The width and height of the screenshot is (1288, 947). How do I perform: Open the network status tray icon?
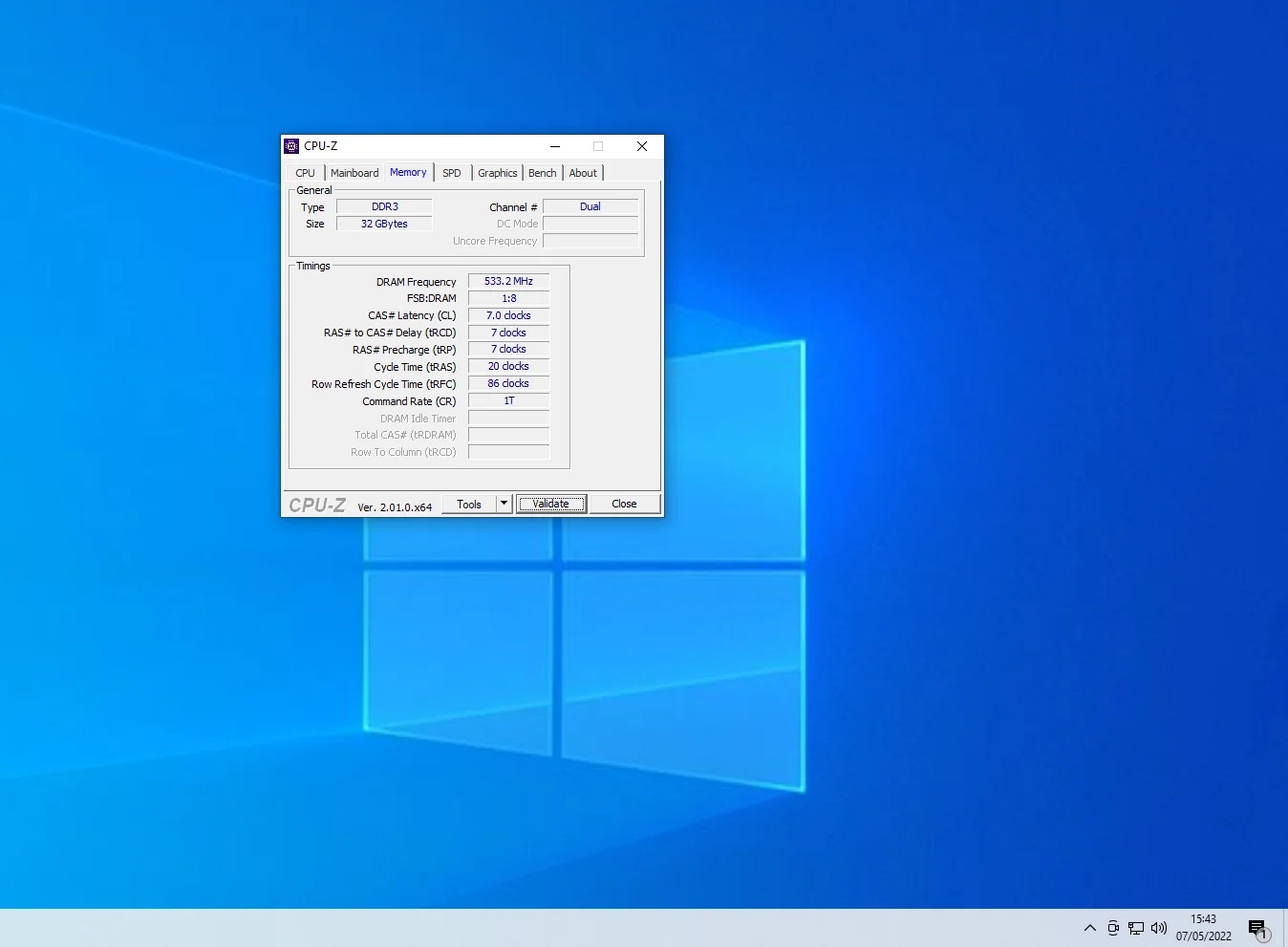[1136, 928]
